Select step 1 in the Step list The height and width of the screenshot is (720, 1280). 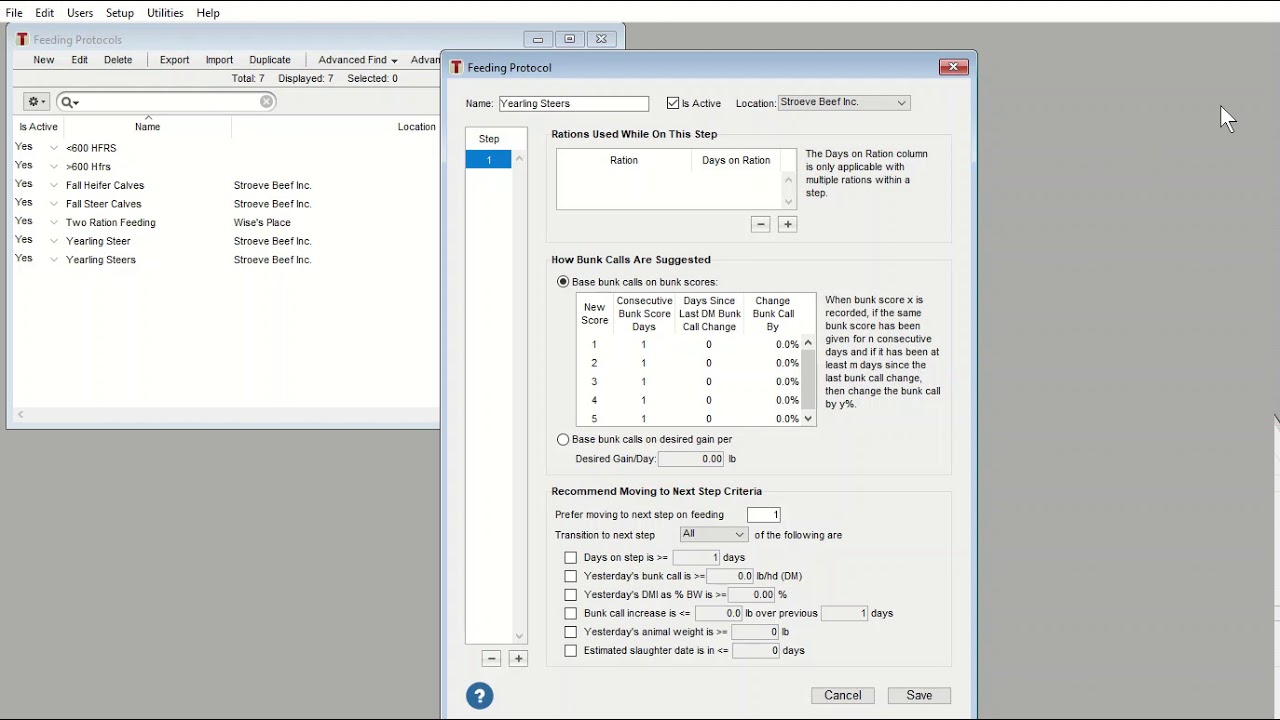(x=488, y=160)
